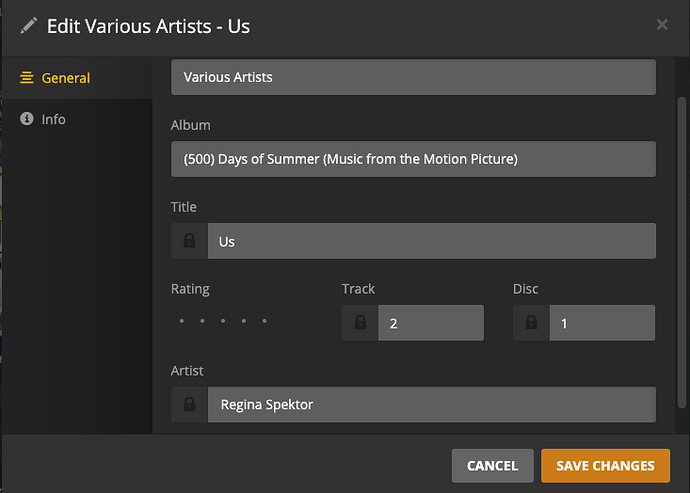Edit the Regina Spektor artist field

[x=430, y=405]
